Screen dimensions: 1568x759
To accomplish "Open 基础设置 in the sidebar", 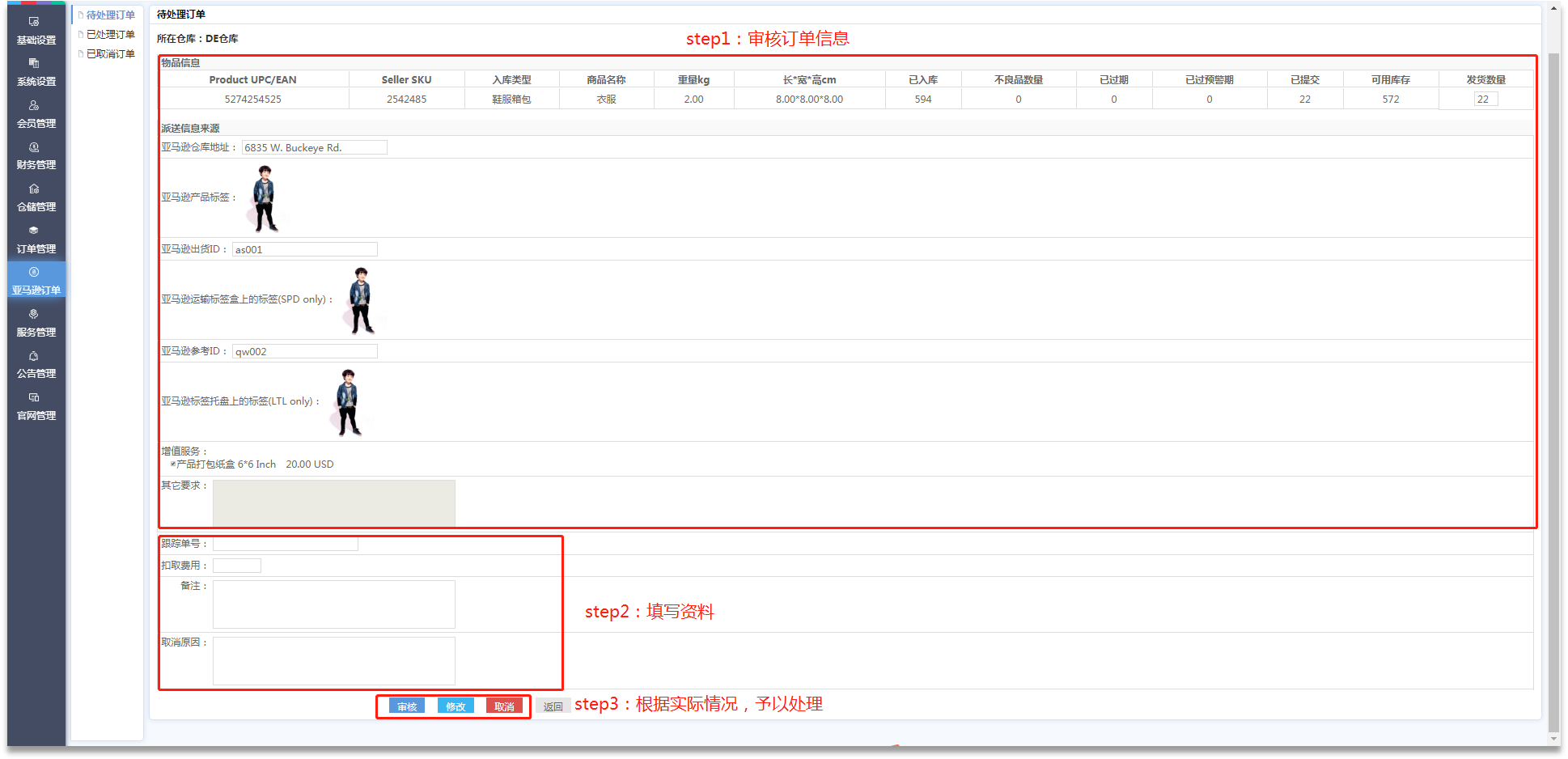I will point(36,31).
